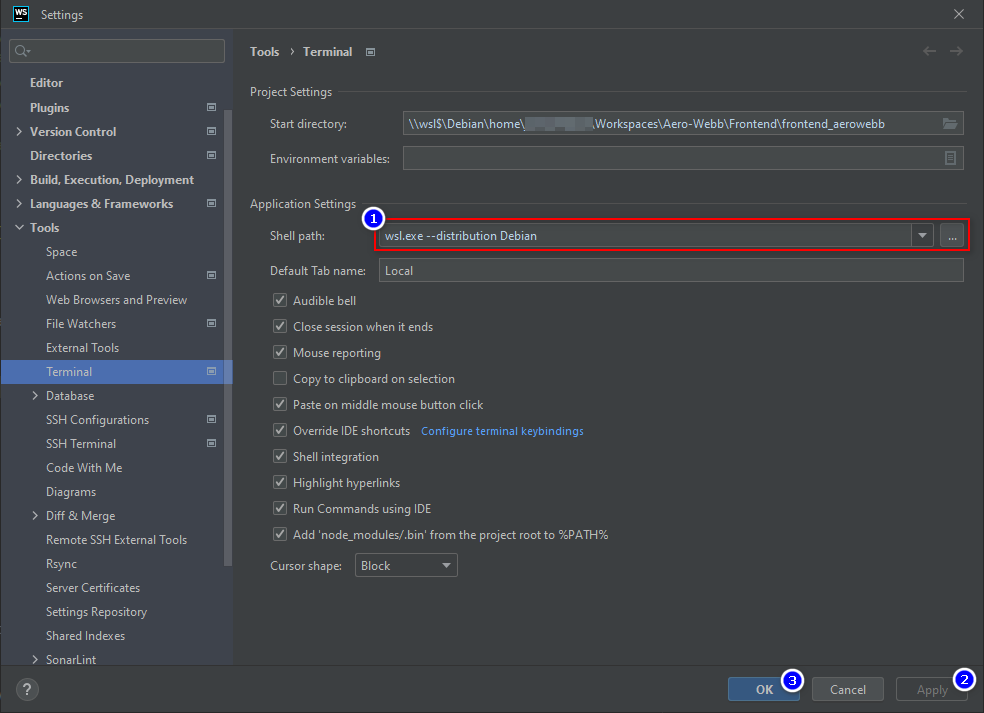This screenshot has height=713, width=984.
Task: Click project-level icon beside SSH Terminal
Action: [211, 443]
